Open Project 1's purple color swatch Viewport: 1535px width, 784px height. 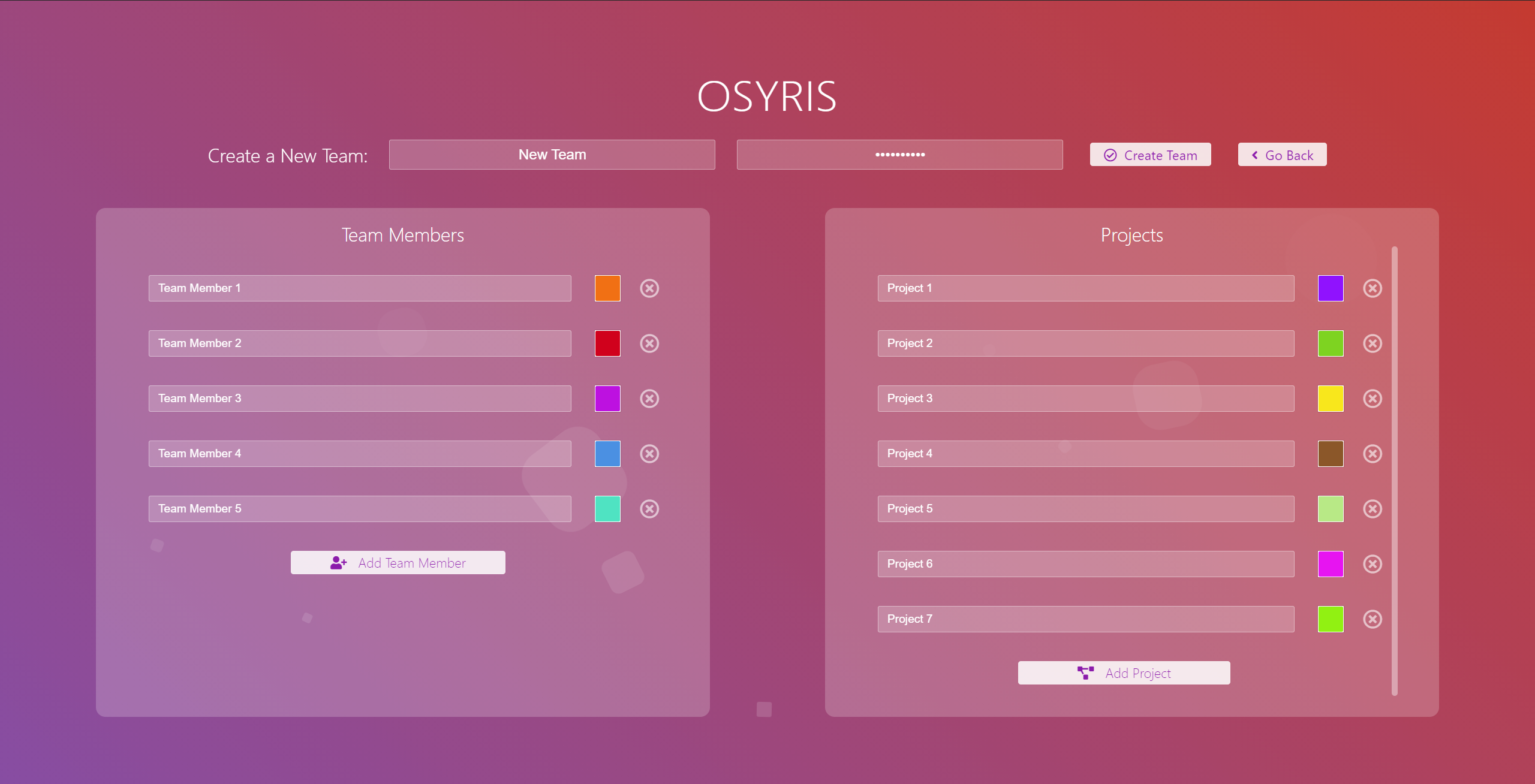click(1331, 288)
